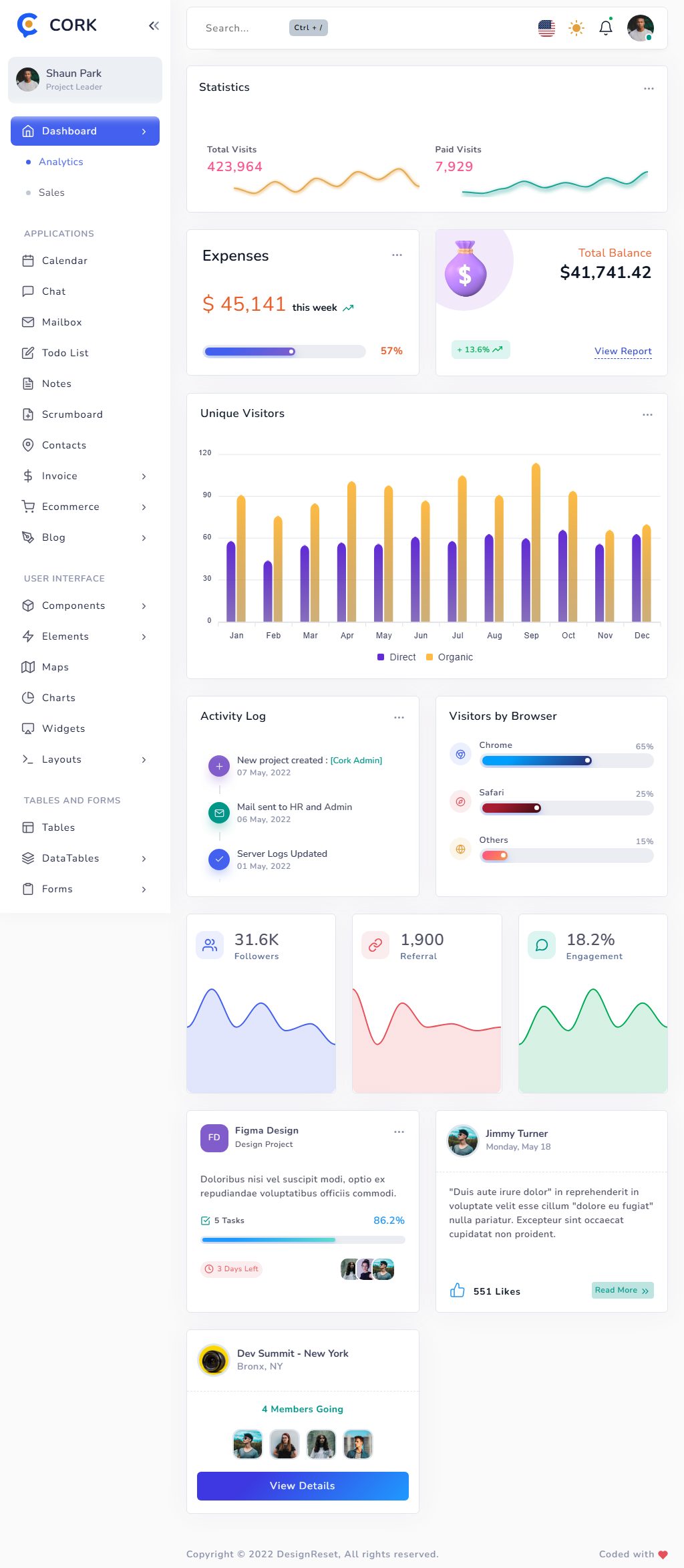Click the Charts pie icon

[x=28, y=698]
